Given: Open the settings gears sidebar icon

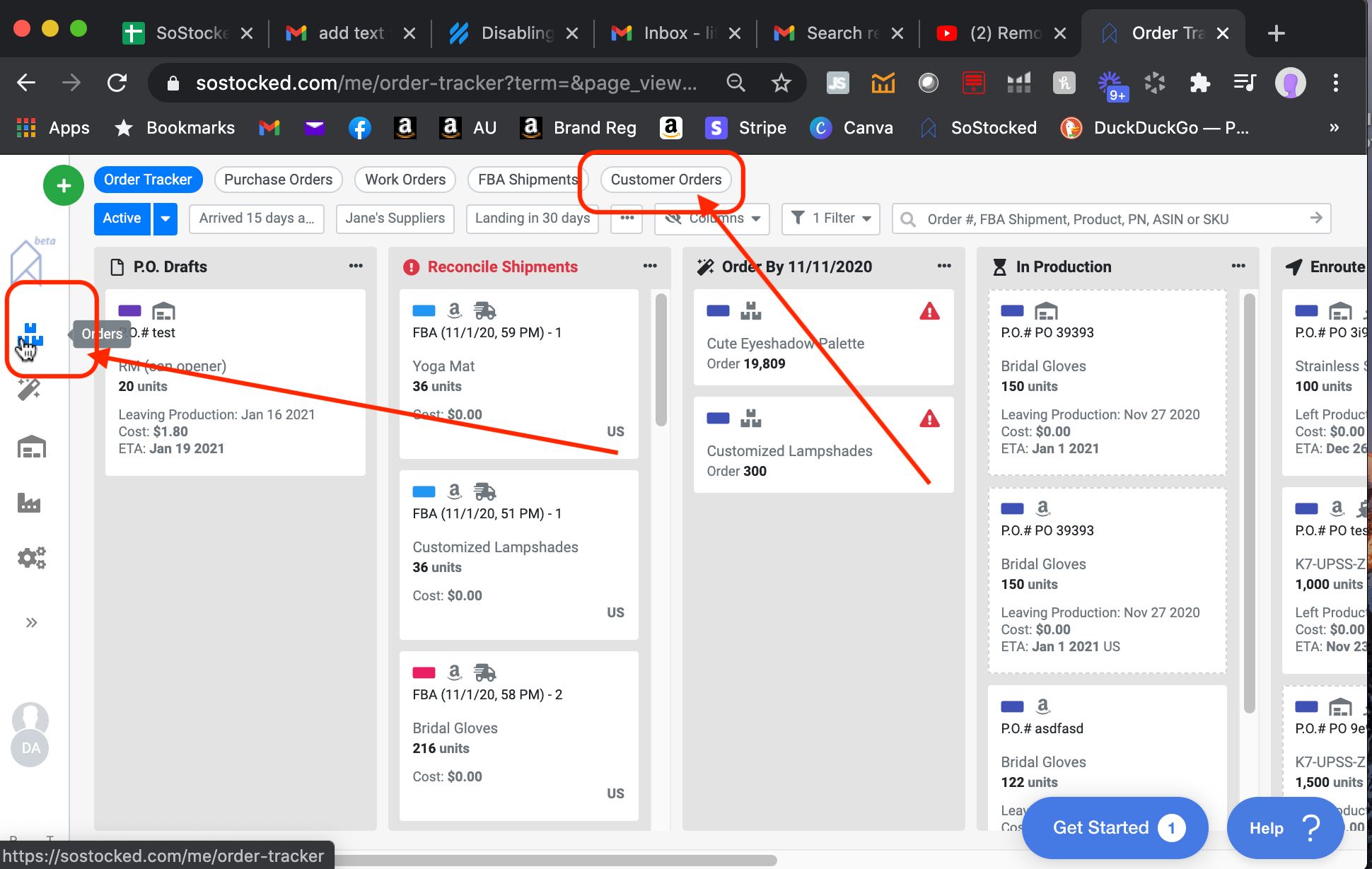Looking at the screenshot, I should click(31, 558).
